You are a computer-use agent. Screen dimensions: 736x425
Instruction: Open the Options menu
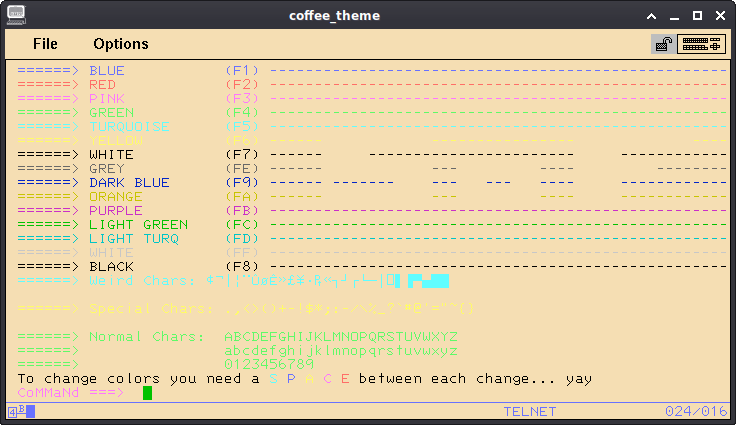(121, 44)
